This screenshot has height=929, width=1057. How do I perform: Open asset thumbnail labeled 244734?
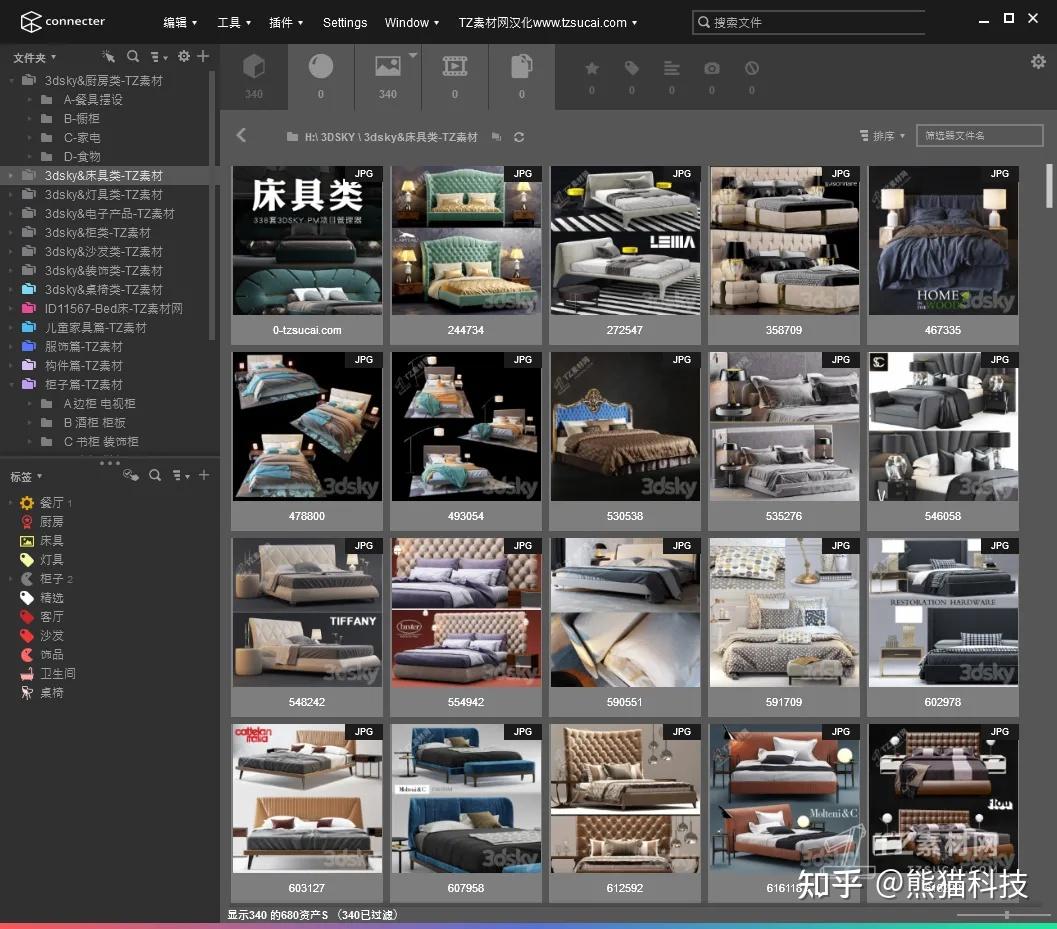(x=466, y=240)
